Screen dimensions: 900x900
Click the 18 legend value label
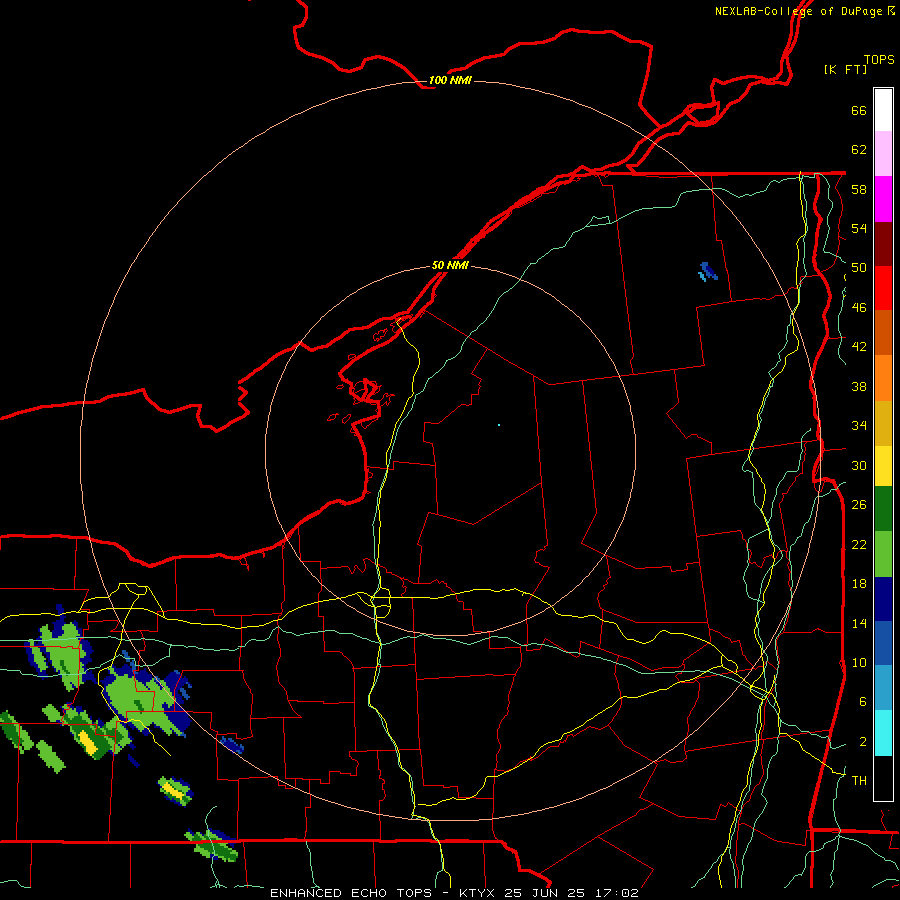coord(859,584)
